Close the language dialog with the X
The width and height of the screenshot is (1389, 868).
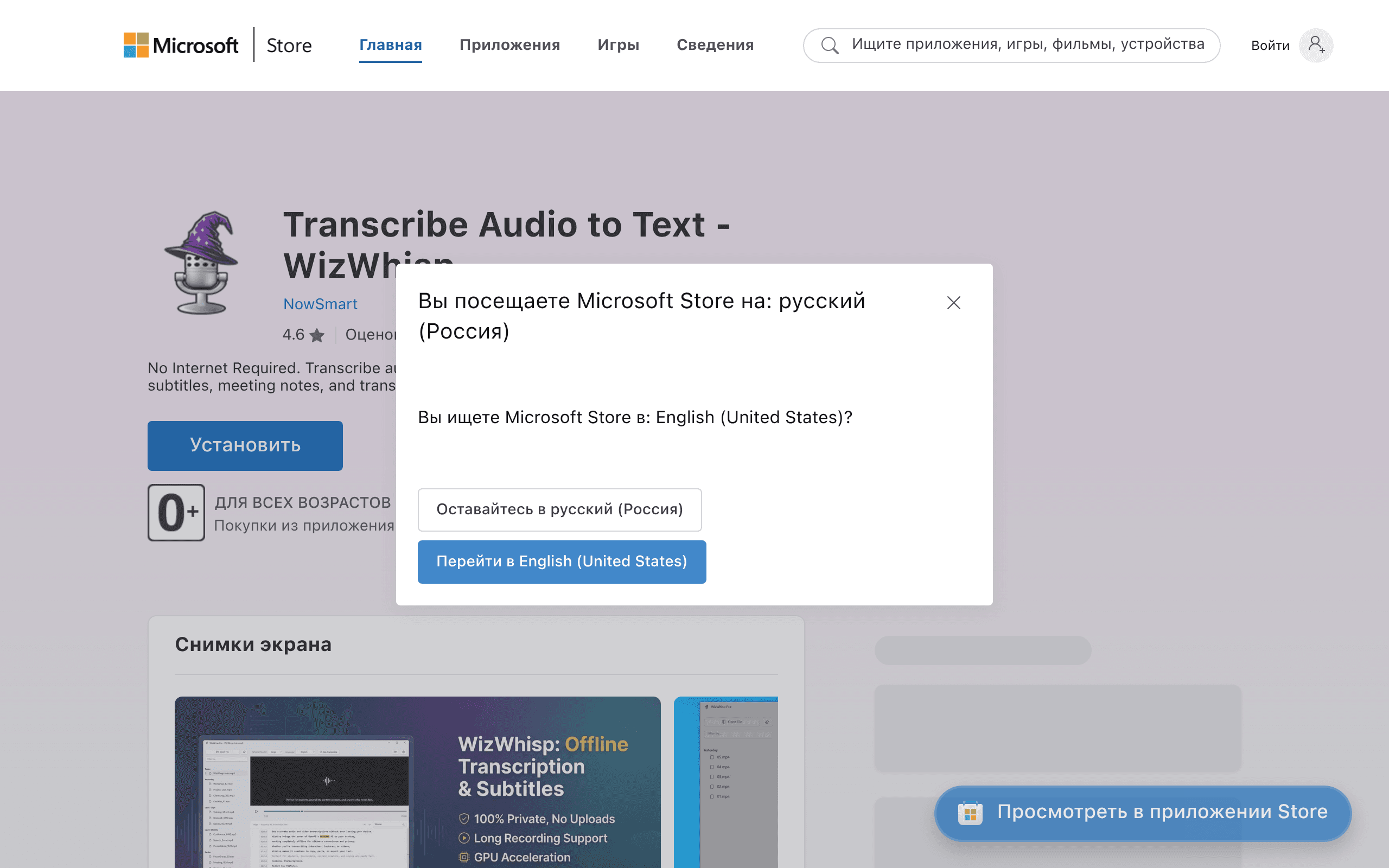pyautogui.click(x=953, y=303)
